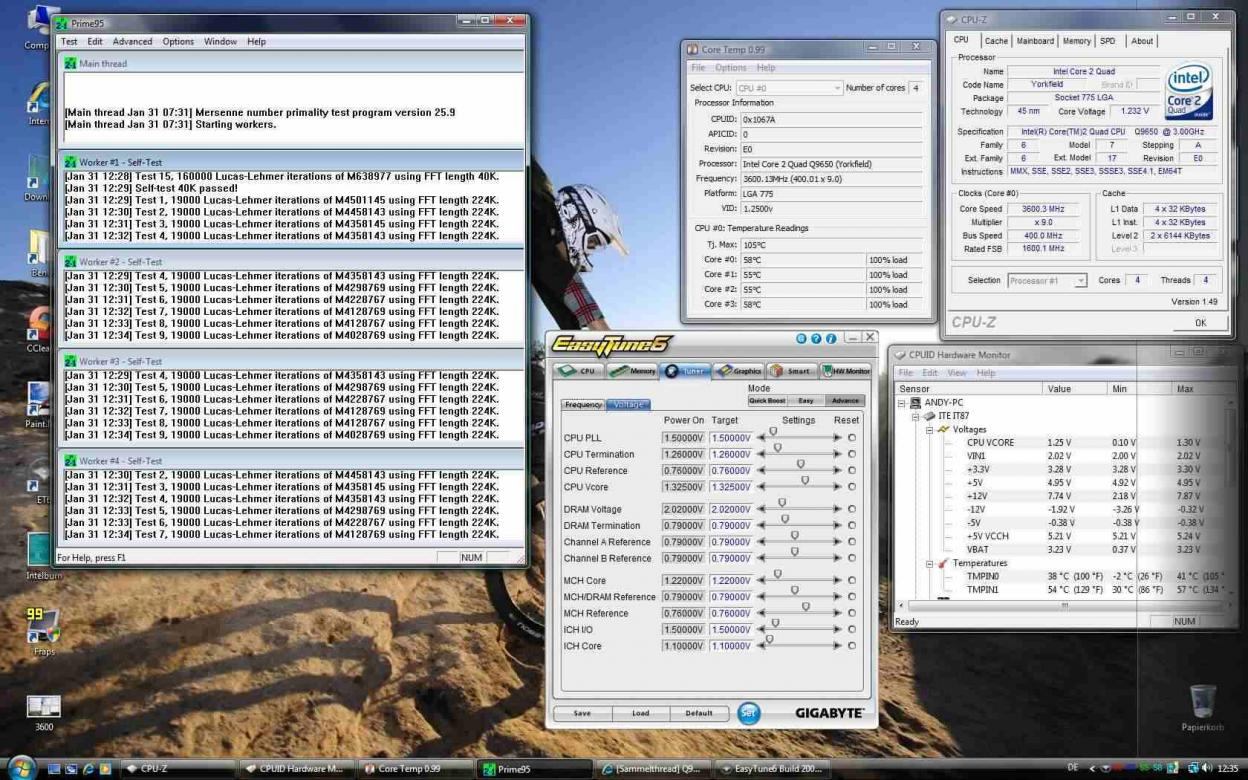Image resolution: width=1248 pixels, height=780 pixels.
Task: Click the CPU Vcore voltage slider handle
Action: (x=805, y=481)
